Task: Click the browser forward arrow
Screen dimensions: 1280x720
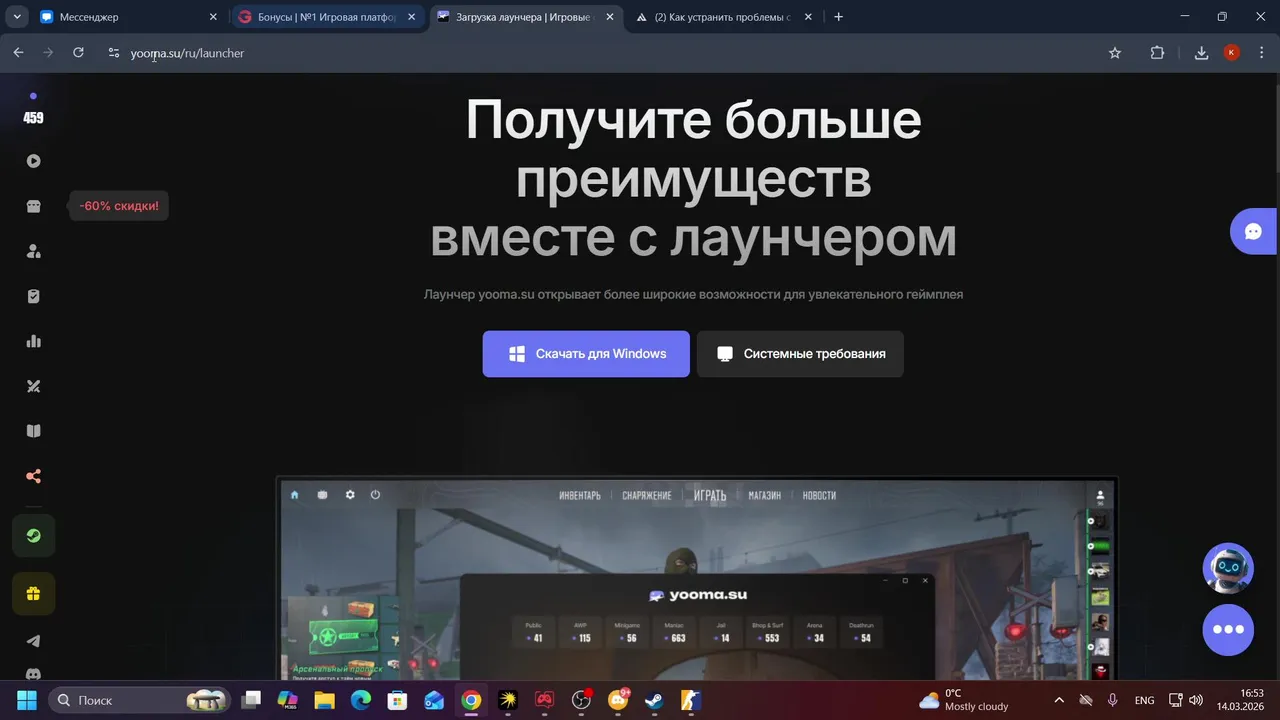Action: pos(48,53)
